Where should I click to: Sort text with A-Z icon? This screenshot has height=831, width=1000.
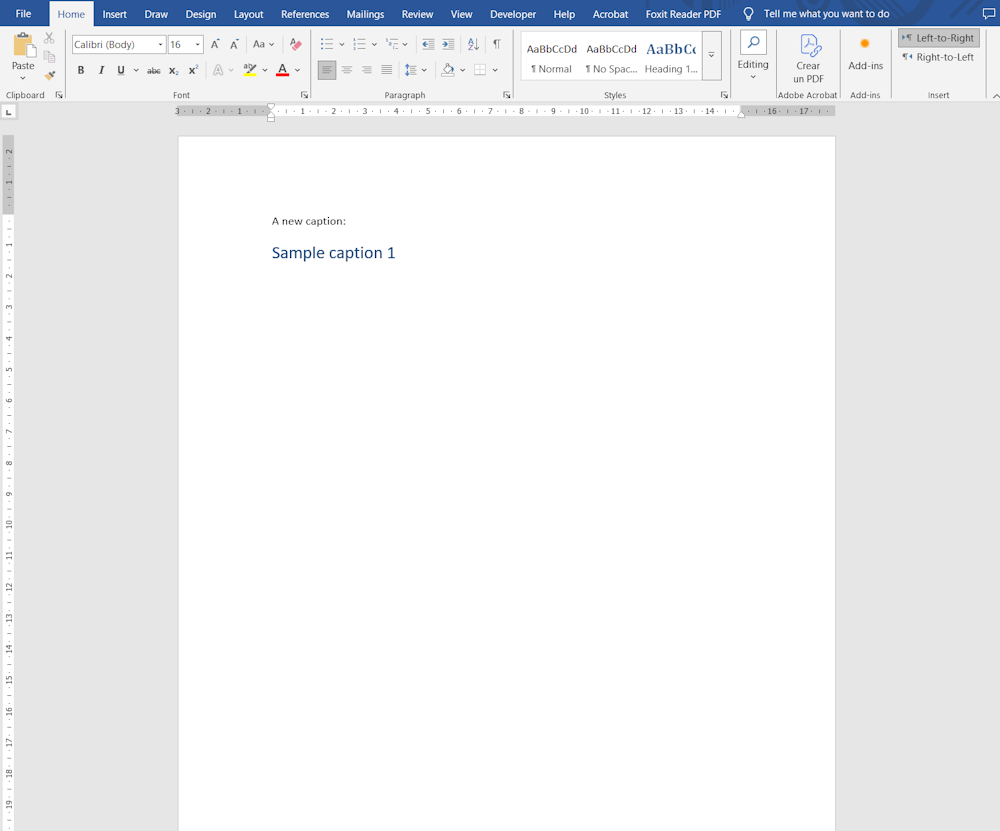pyautogui.click(x=473, y=44)
